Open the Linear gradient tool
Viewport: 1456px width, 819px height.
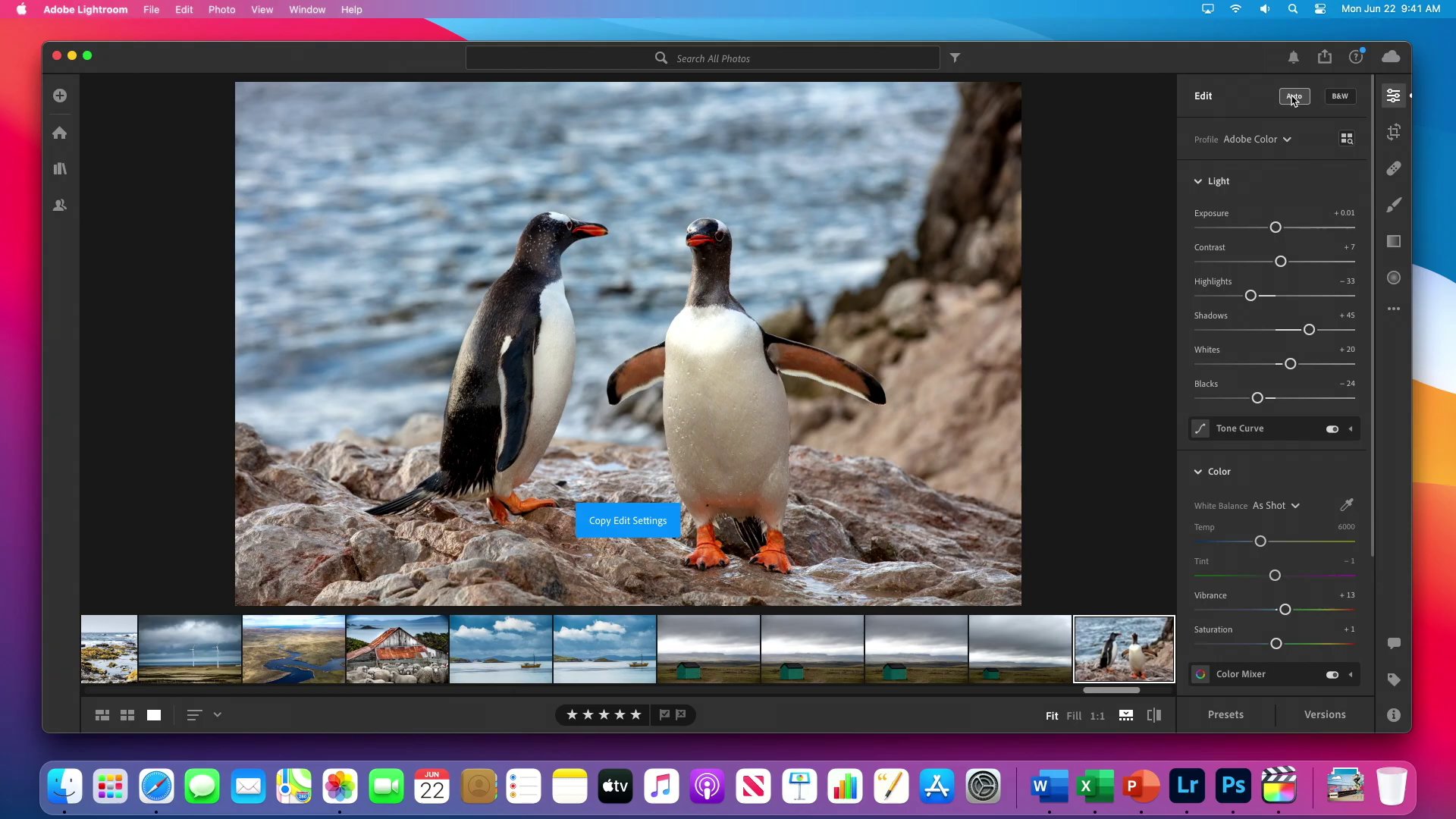pos(1394,241)
